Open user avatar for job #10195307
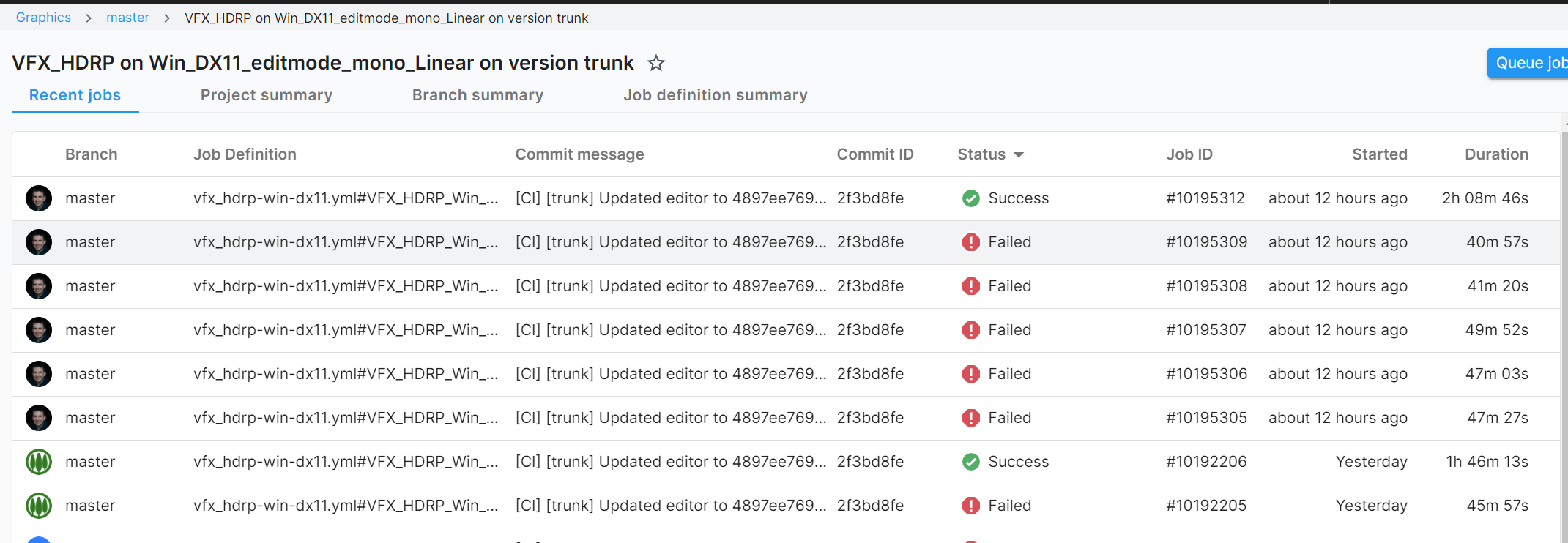Screen dimensions: 1568x543 (39, 330)
